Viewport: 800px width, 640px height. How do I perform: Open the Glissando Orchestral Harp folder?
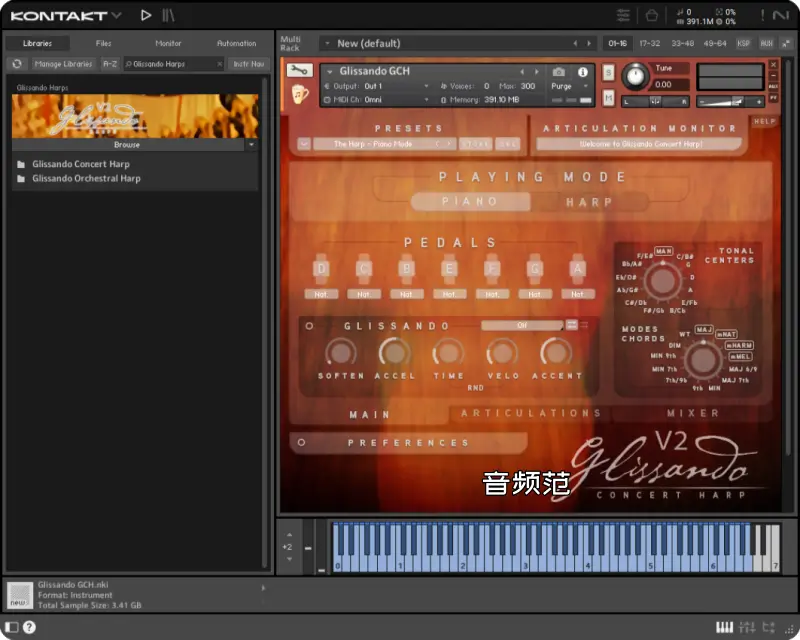[86, 178]
